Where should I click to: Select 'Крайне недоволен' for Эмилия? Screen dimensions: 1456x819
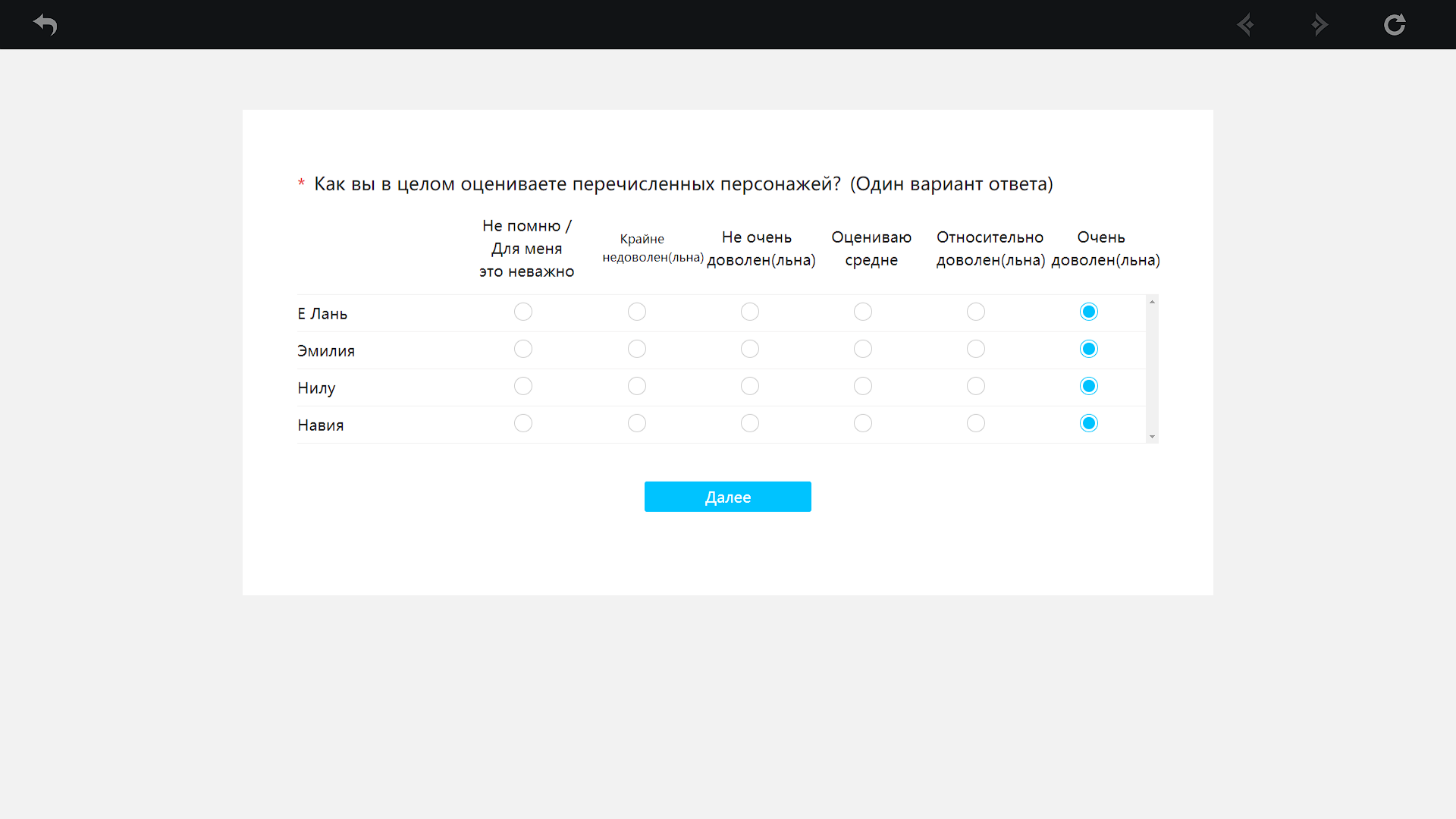pyautogui.click(x=637, y=349)
